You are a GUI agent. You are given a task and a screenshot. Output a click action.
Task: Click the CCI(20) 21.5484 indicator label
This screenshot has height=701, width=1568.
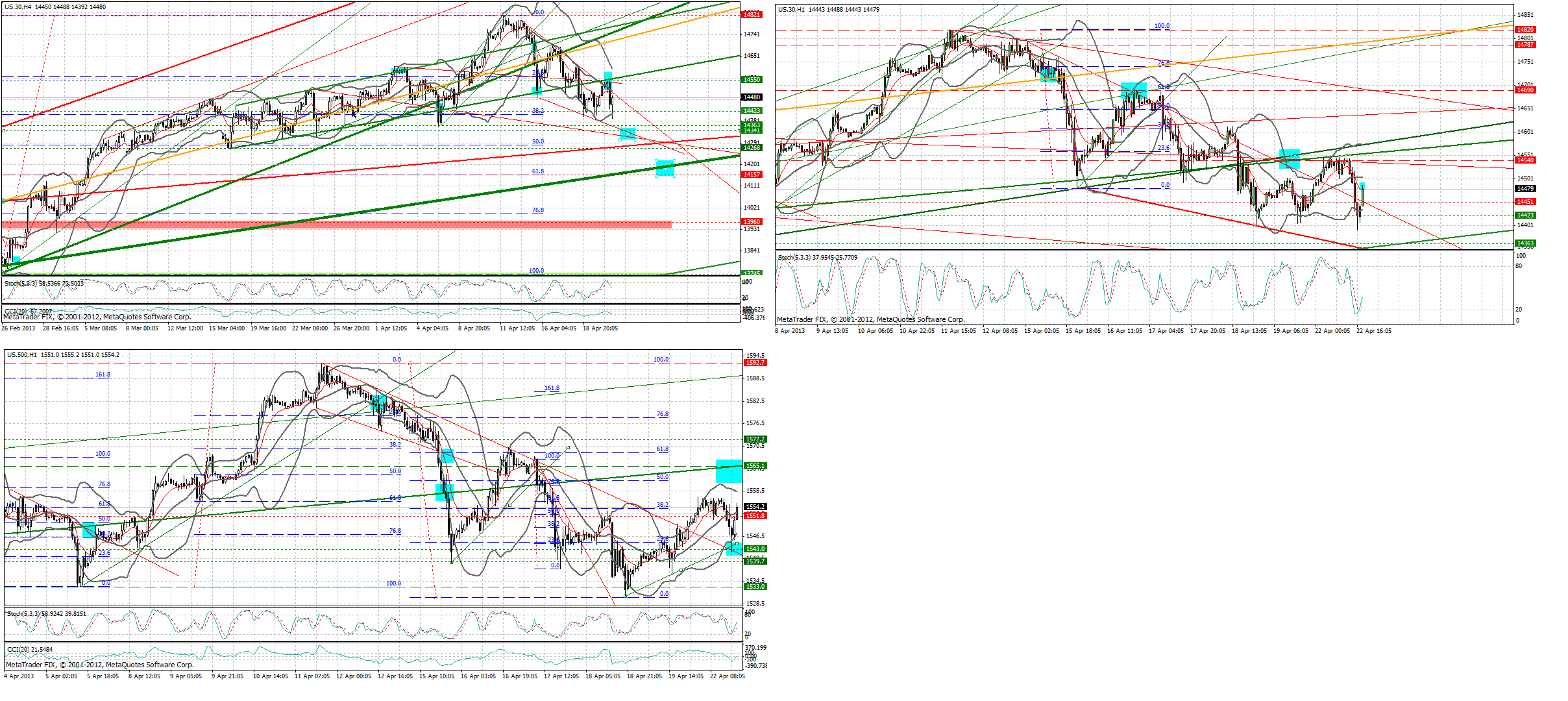29,650
